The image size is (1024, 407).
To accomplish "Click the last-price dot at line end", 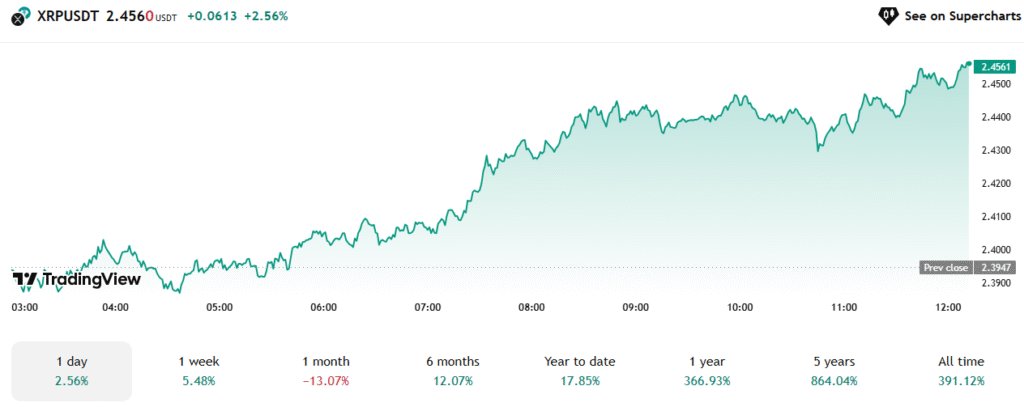I will click(968, 63).
